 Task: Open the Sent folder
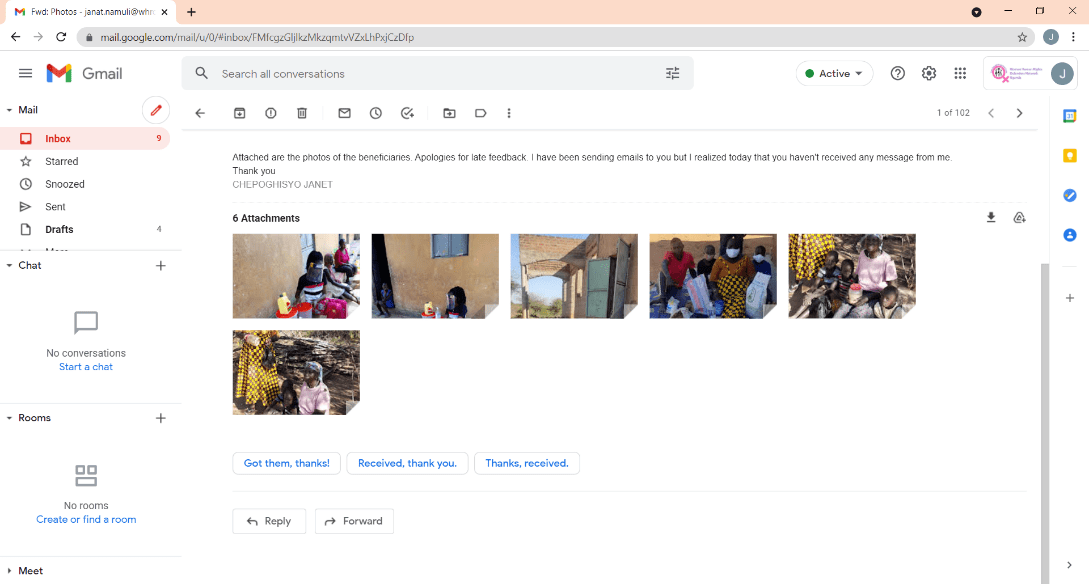[x=85, y=207]
